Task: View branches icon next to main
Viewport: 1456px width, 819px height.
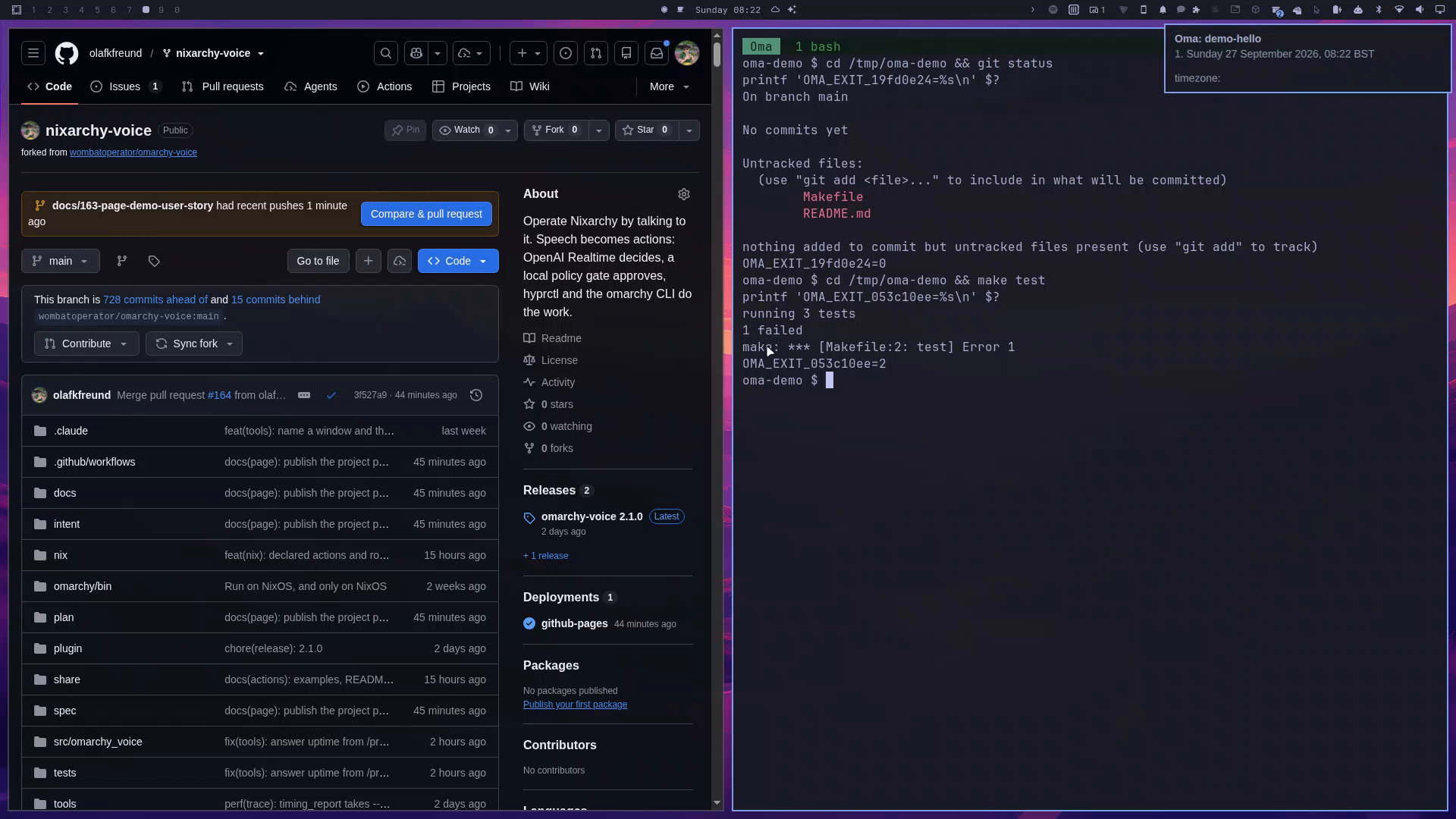Action: pos(121,261)
